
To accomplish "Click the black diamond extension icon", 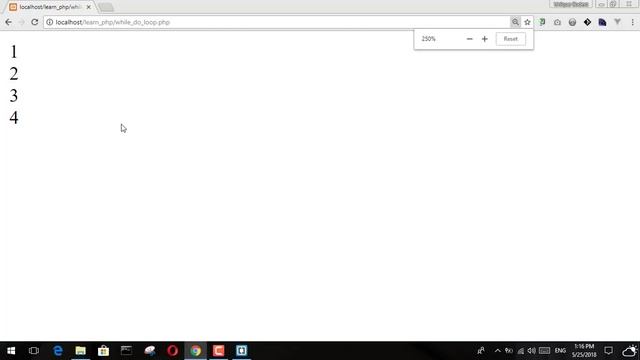I will tap(587, 22).
